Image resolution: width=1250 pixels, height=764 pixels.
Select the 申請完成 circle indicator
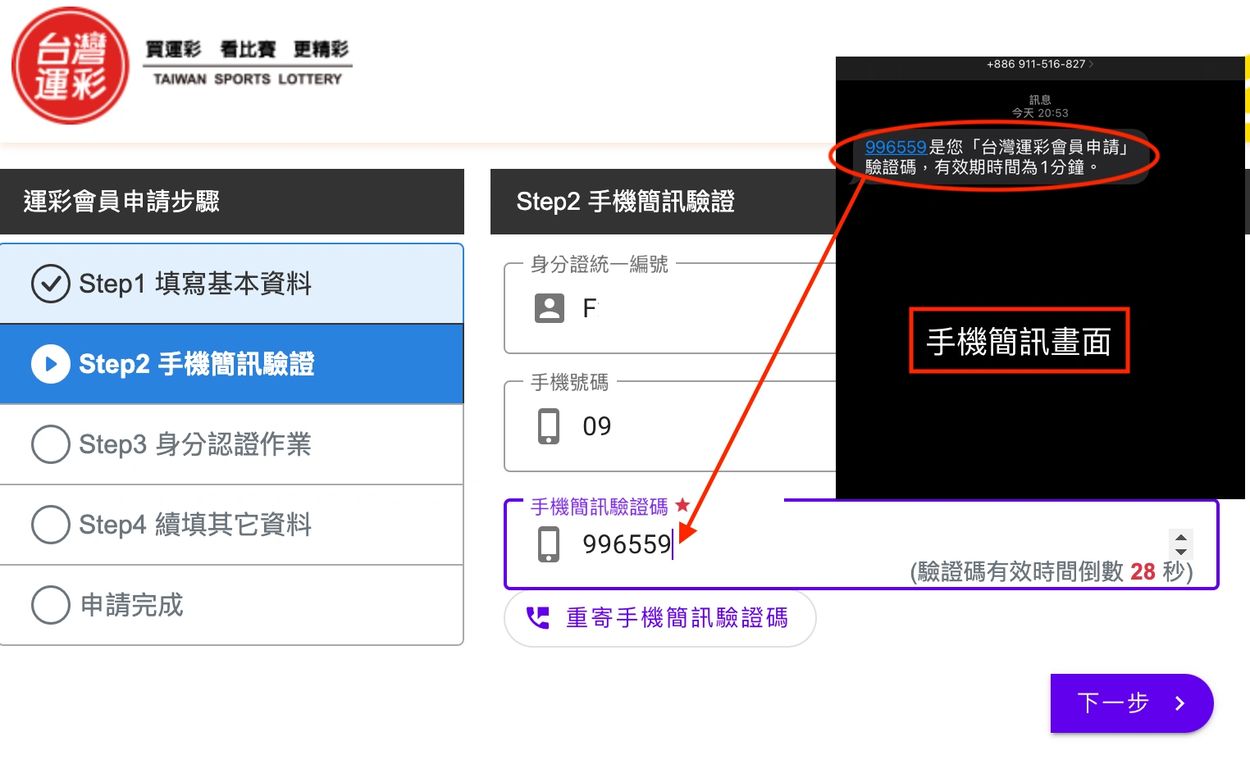point(50,605)
